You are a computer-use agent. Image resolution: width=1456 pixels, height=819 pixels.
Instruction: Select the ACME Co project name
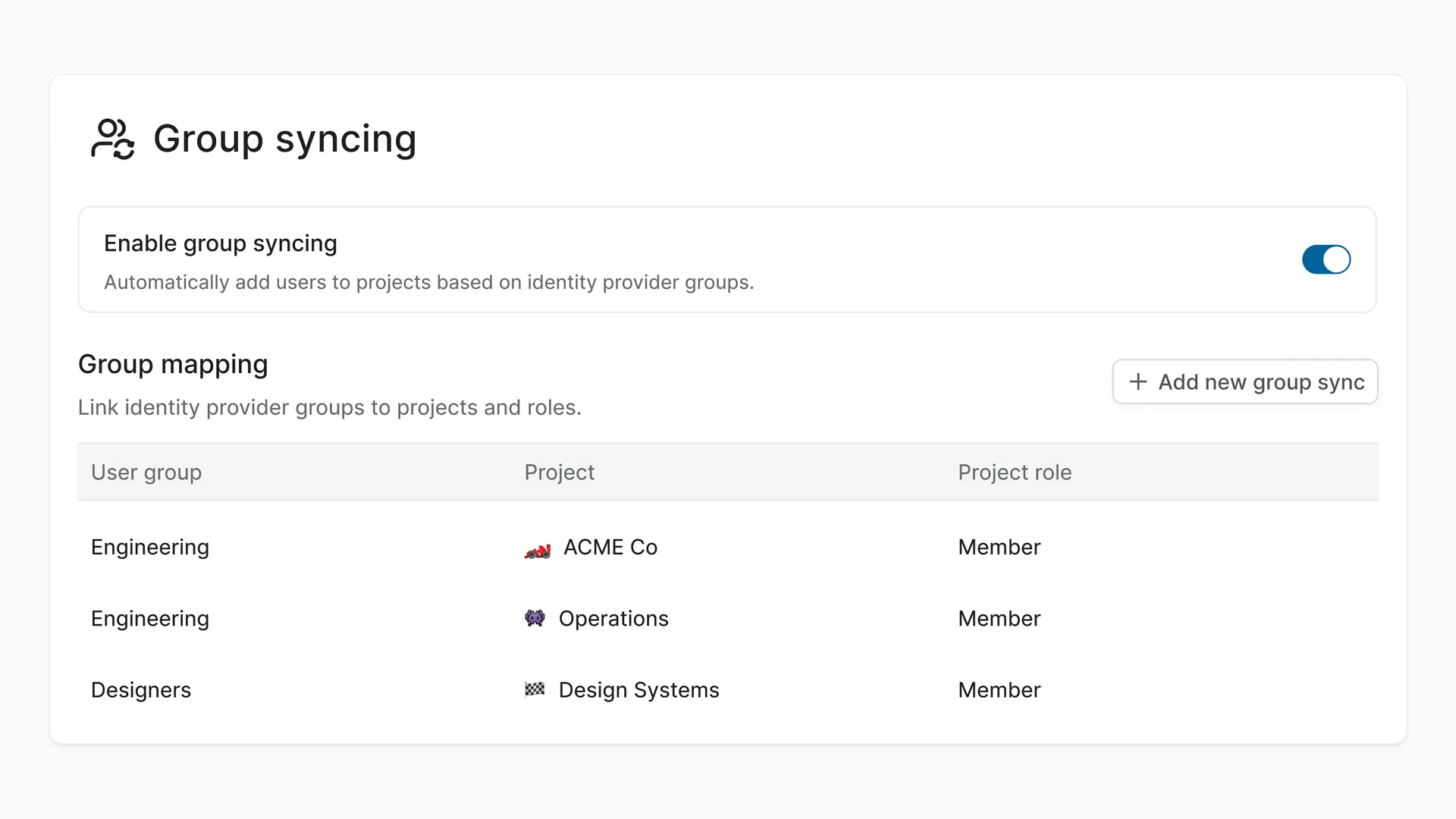coord(610,547)
